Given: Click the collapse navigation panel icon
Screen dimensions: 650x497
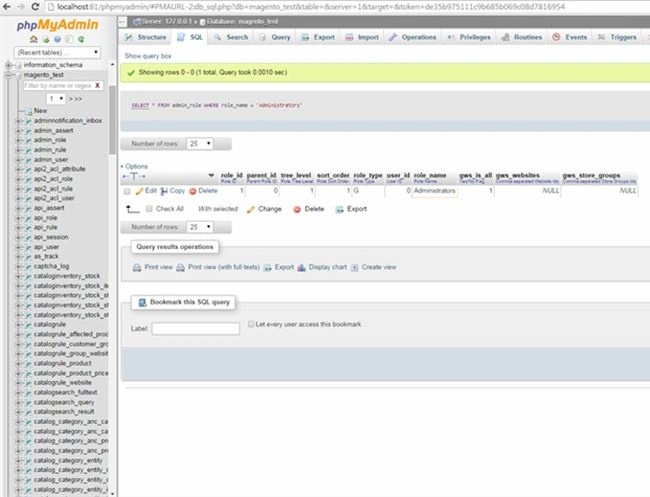Looking at the screenshot, I should [122, 22].
